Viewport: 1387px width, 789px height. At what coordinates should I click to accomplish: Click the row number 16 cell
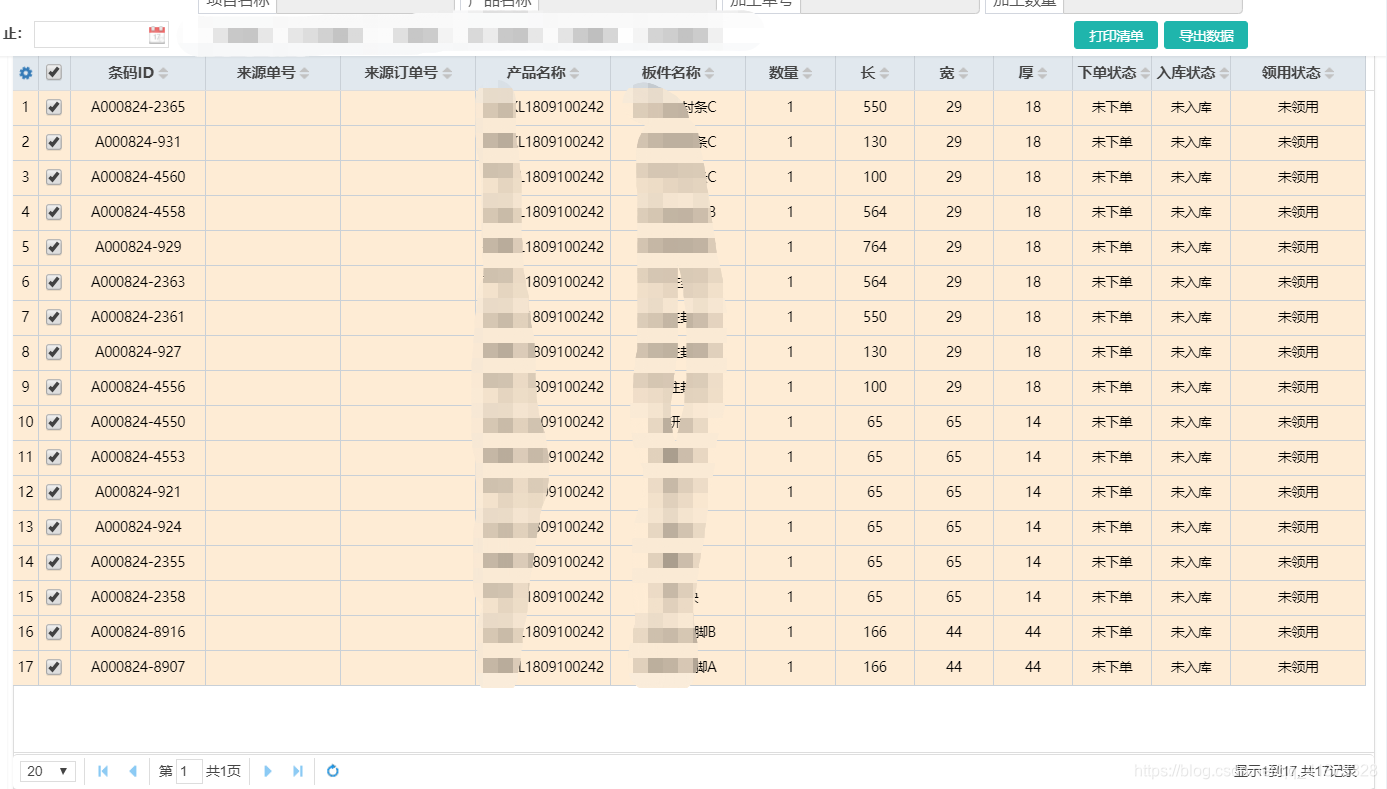(x=26, y=632)
